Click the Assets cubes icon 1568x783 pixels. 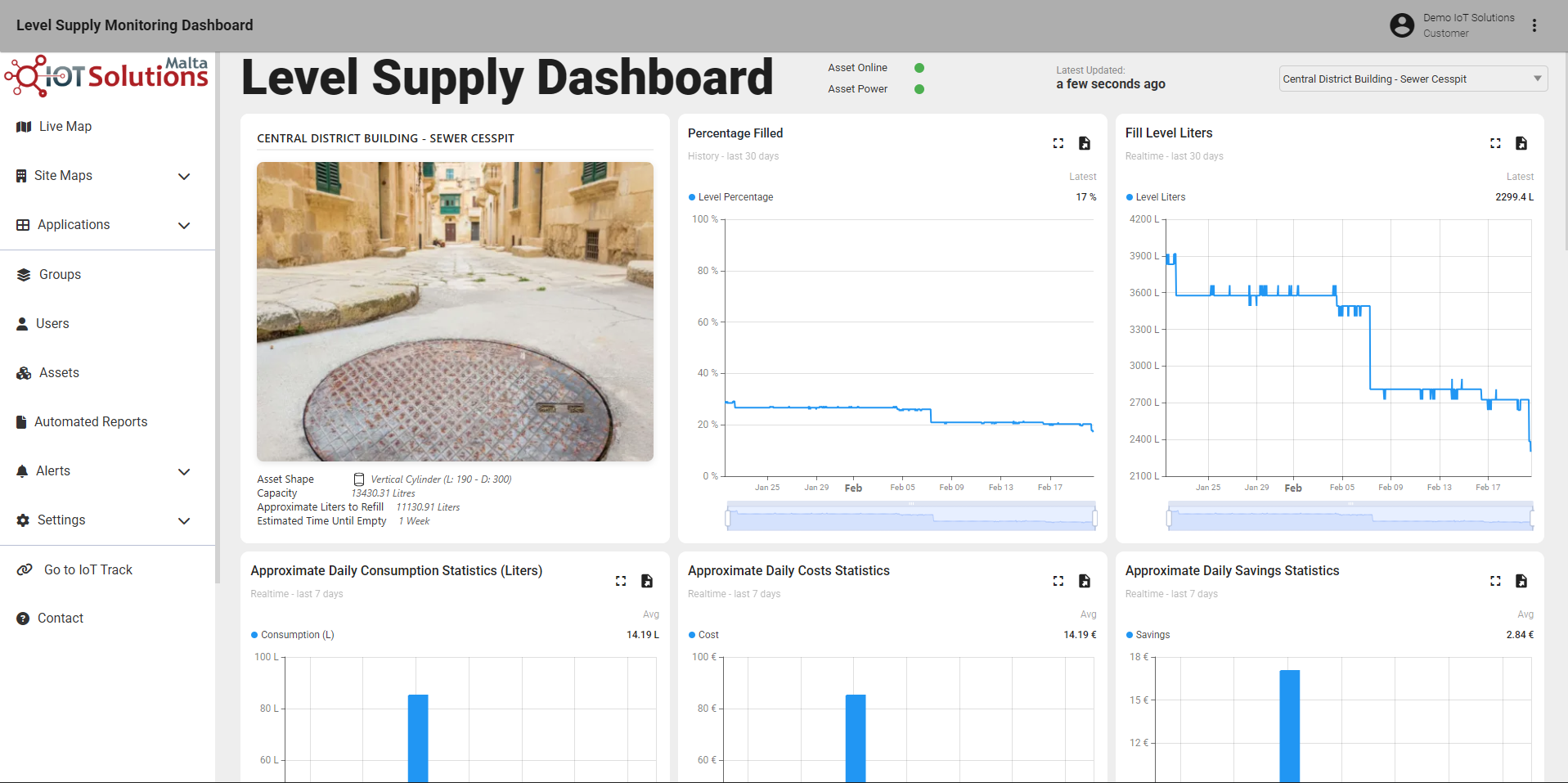(24, 373)
